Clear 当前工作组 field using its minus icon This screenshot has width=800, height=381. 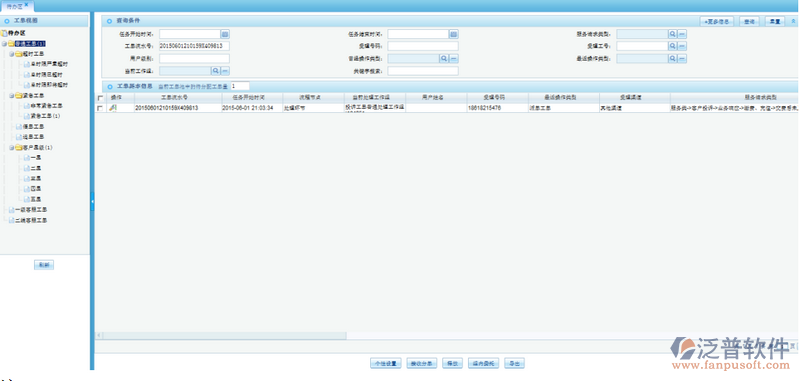click(x=225, y=71)
